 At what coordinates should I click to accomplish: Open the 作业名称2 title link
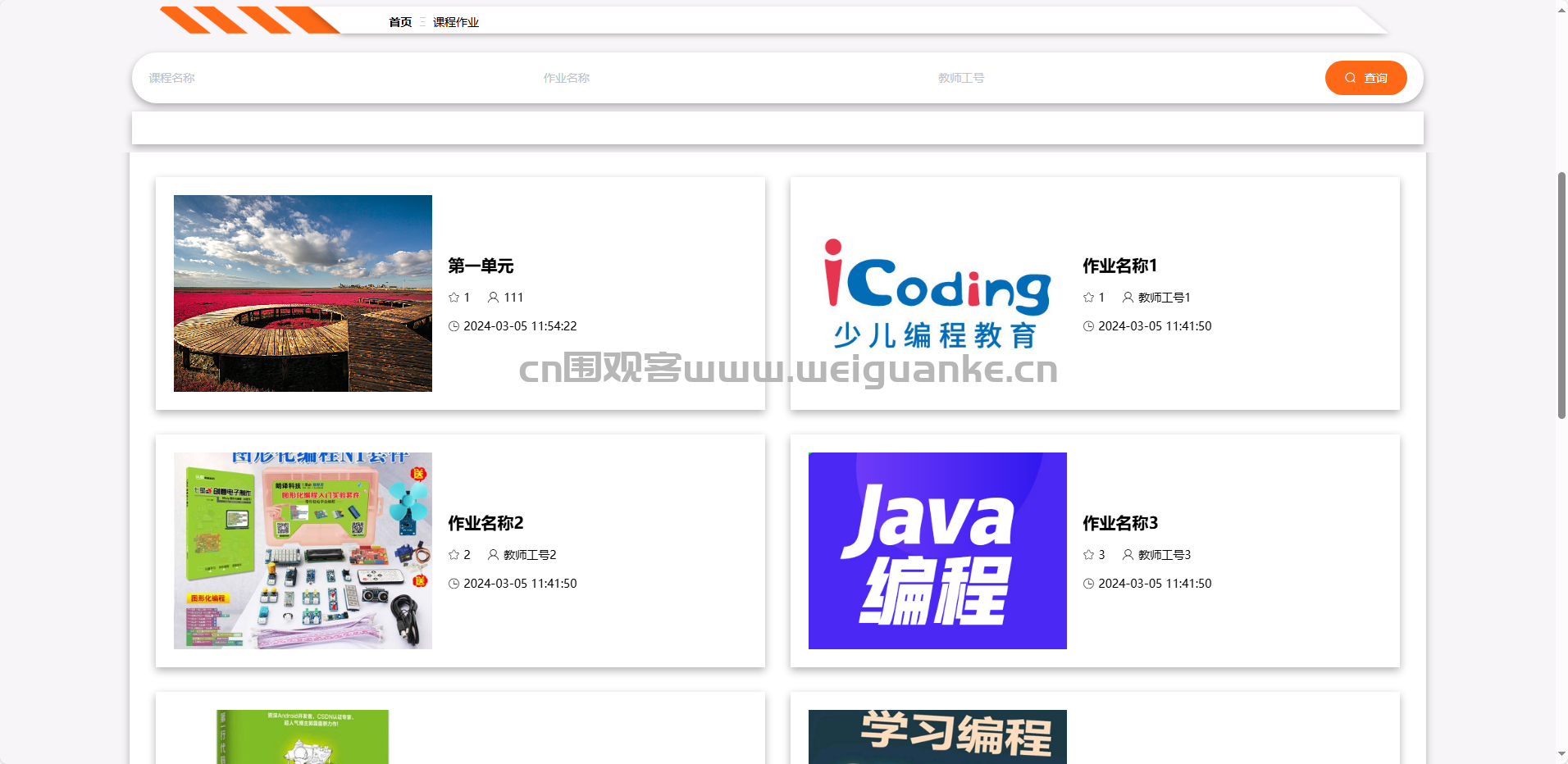coord(485,523)
